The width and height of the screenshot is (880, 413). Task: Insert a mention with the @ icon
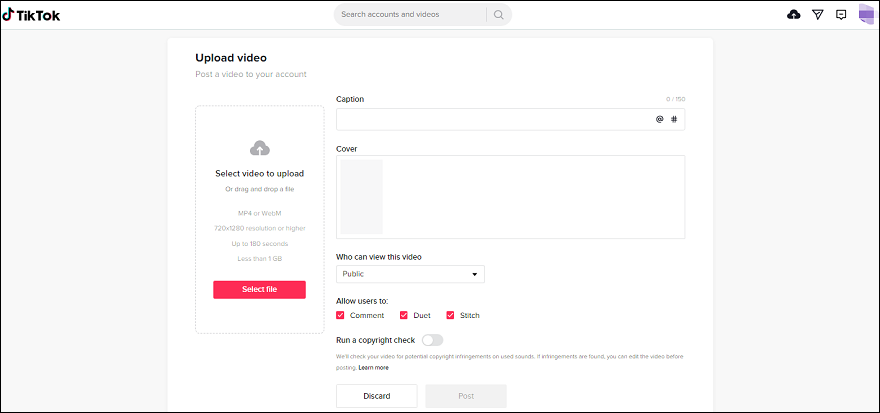pyautogui.click(x=659, y=119)
